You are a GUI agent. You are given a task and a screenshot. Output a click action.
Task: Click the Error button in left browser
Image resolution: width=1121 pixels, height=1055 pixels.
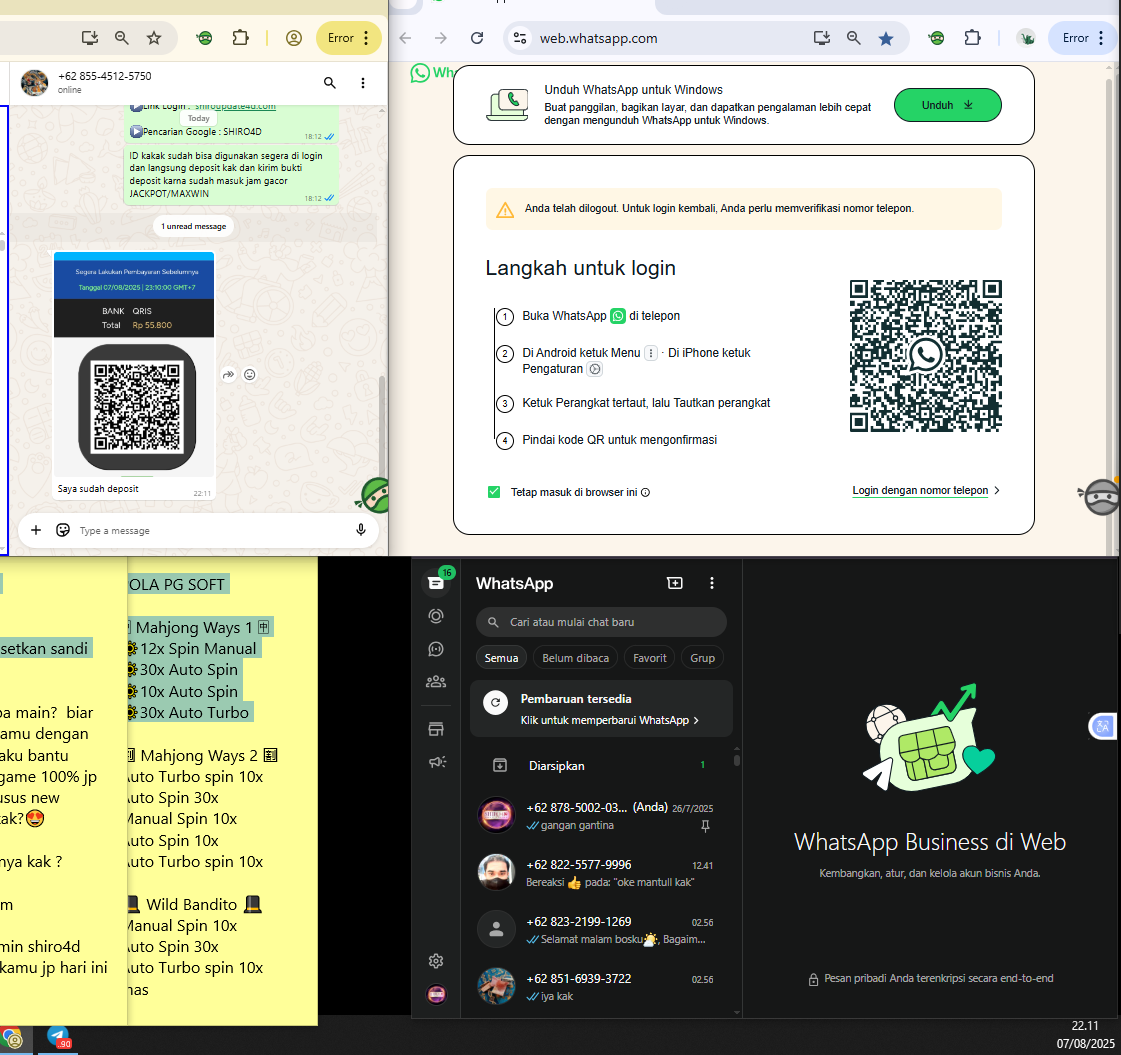click(x=350, y=38)
